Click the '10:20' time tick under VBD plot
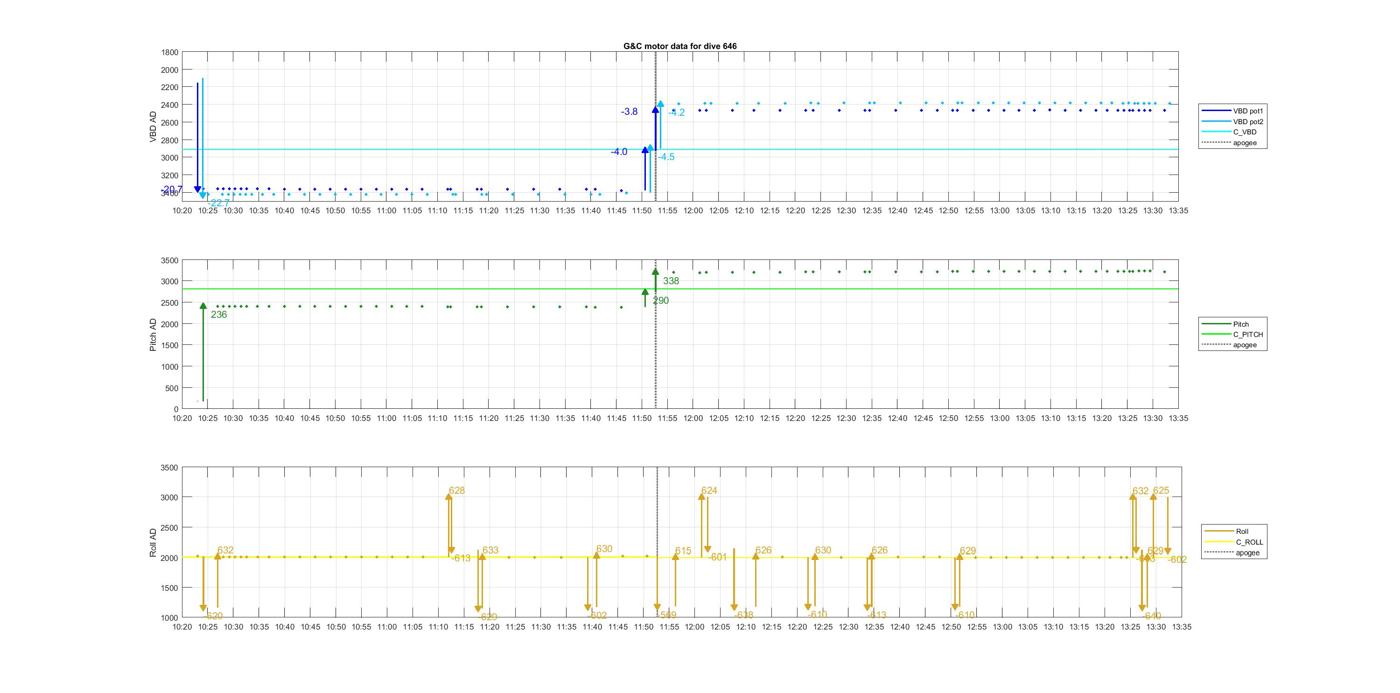Screen dimensions: 1400x693 click(182, 211)
